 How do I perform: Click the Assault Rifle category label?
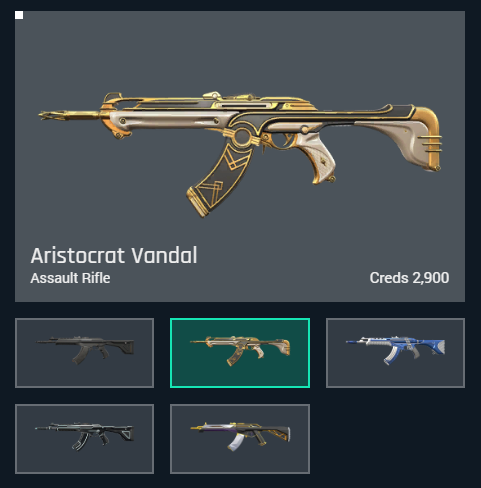70,278
